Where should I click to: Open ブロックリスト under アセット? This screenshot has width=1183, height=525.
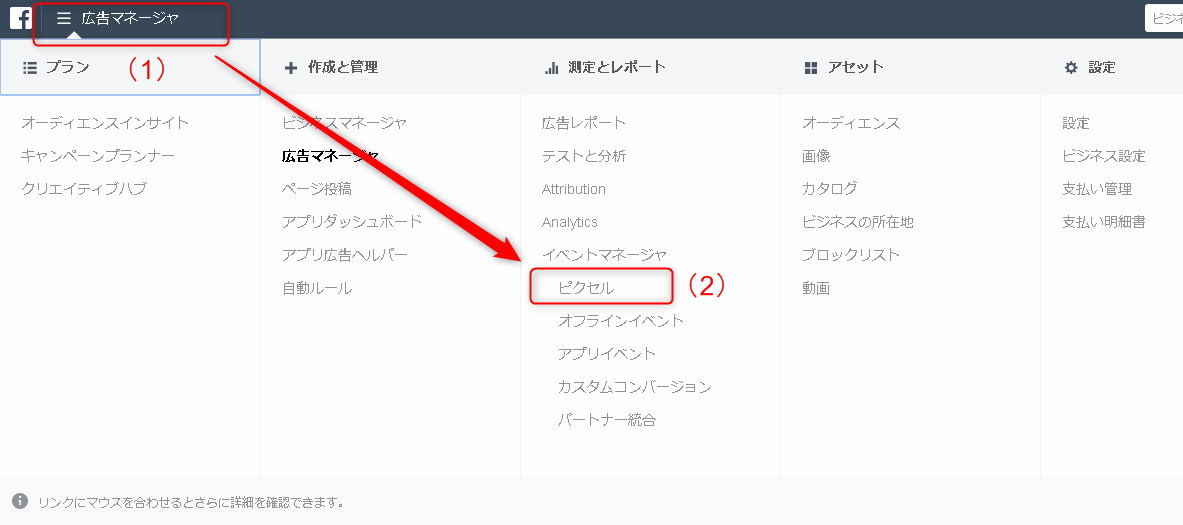pyautogui.click(x=851, y=255)
